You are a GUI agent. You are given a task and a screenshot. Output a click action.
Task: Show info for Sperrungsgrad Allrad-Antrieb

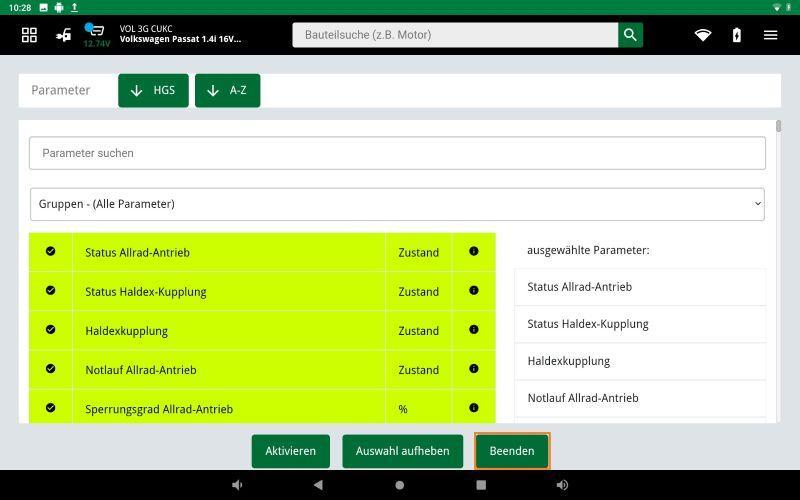pos(473,408)
